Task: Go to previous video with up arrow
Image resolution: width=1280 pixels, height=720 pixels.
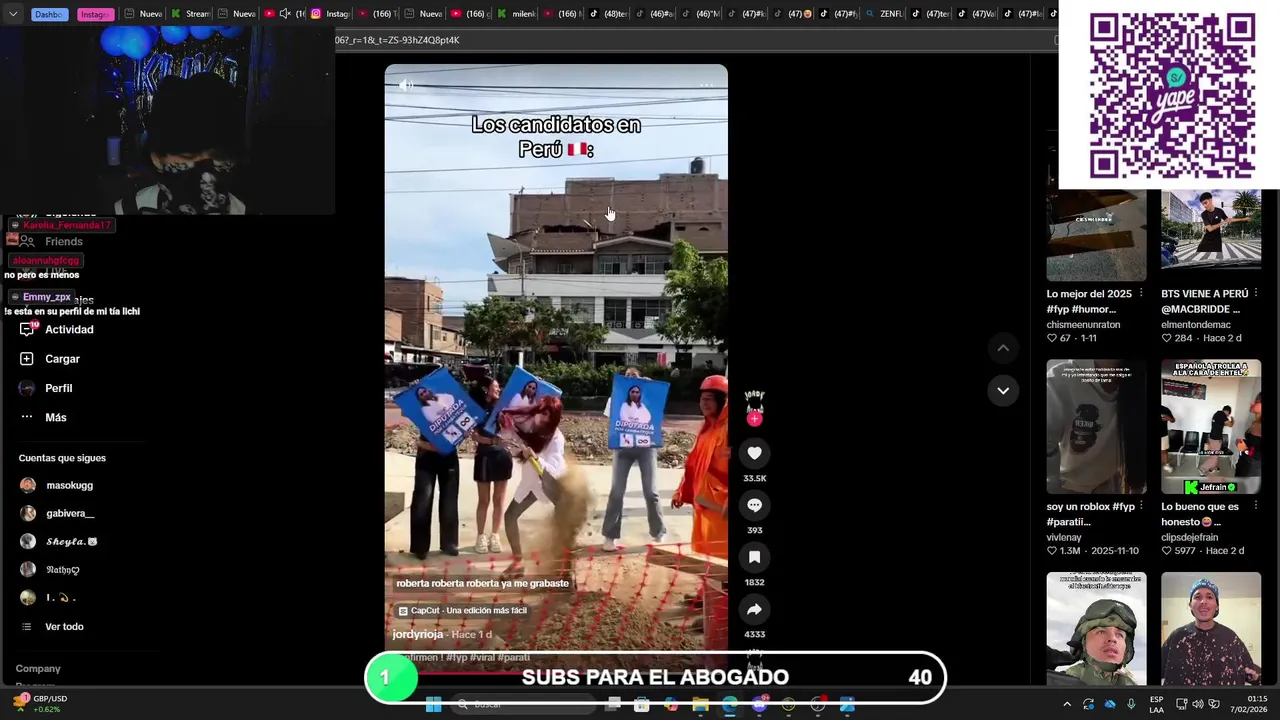Action: click(x=1003, y=347)
